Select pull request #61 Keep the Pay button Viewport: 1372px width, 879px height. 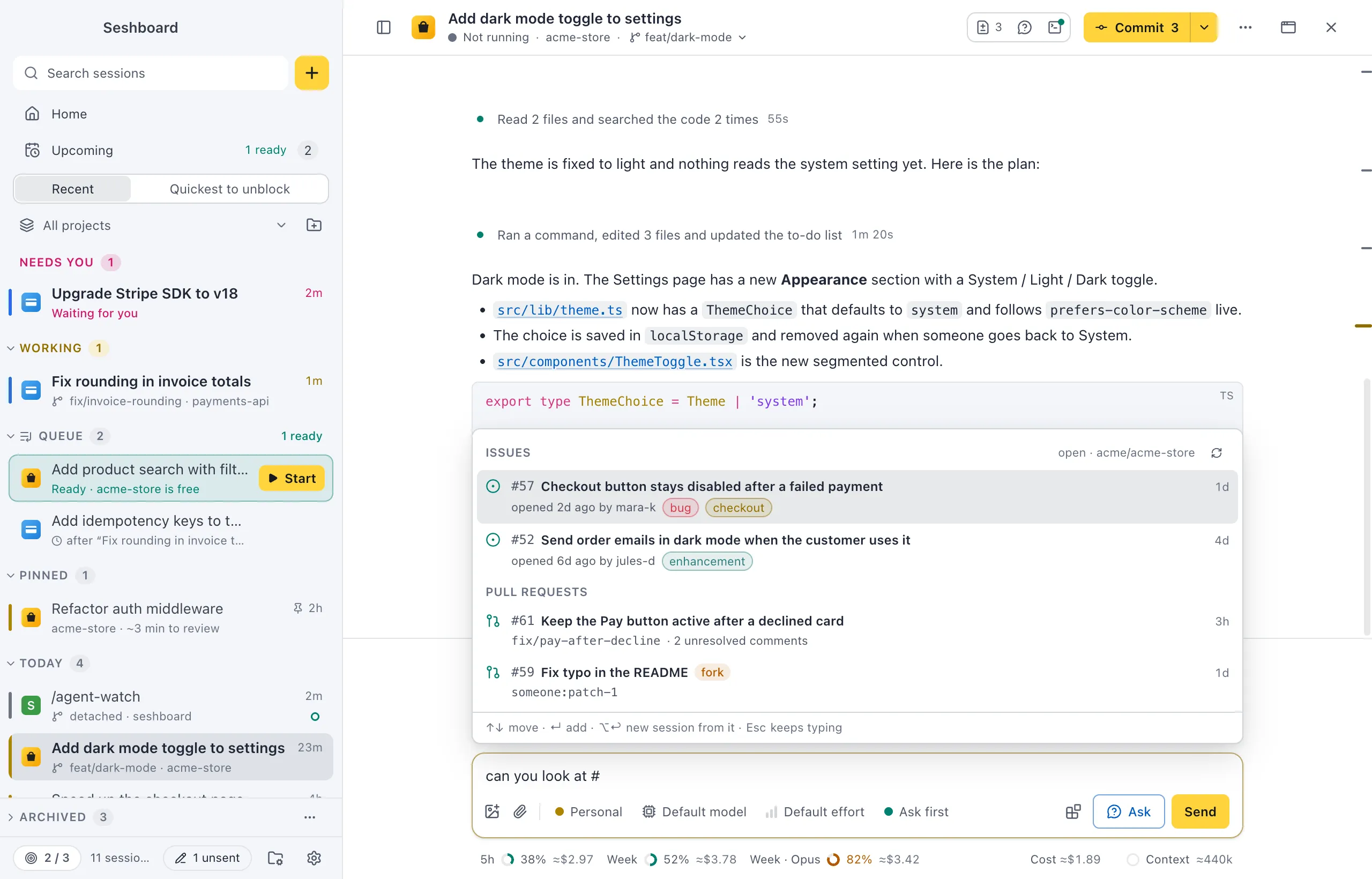click(x=857, y=630)
